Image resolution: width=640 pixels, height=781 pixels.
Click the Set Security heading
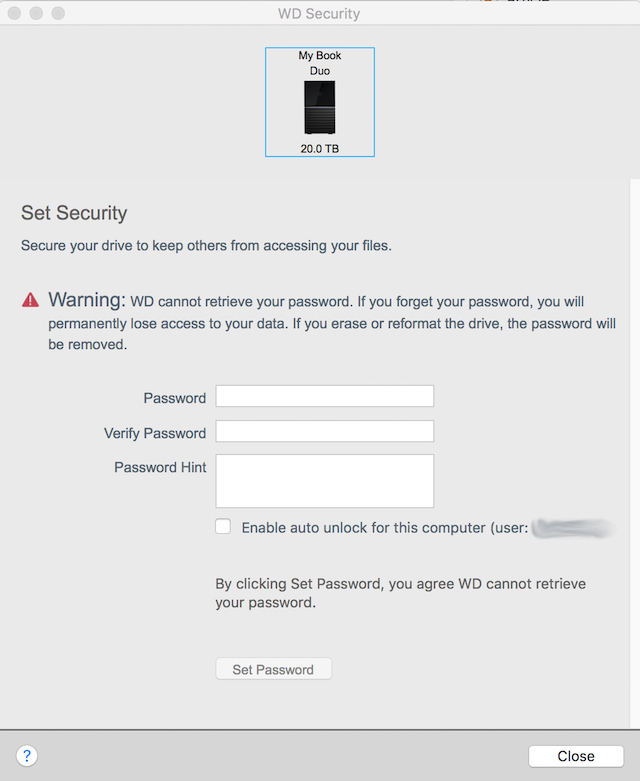tap(74, 213)
